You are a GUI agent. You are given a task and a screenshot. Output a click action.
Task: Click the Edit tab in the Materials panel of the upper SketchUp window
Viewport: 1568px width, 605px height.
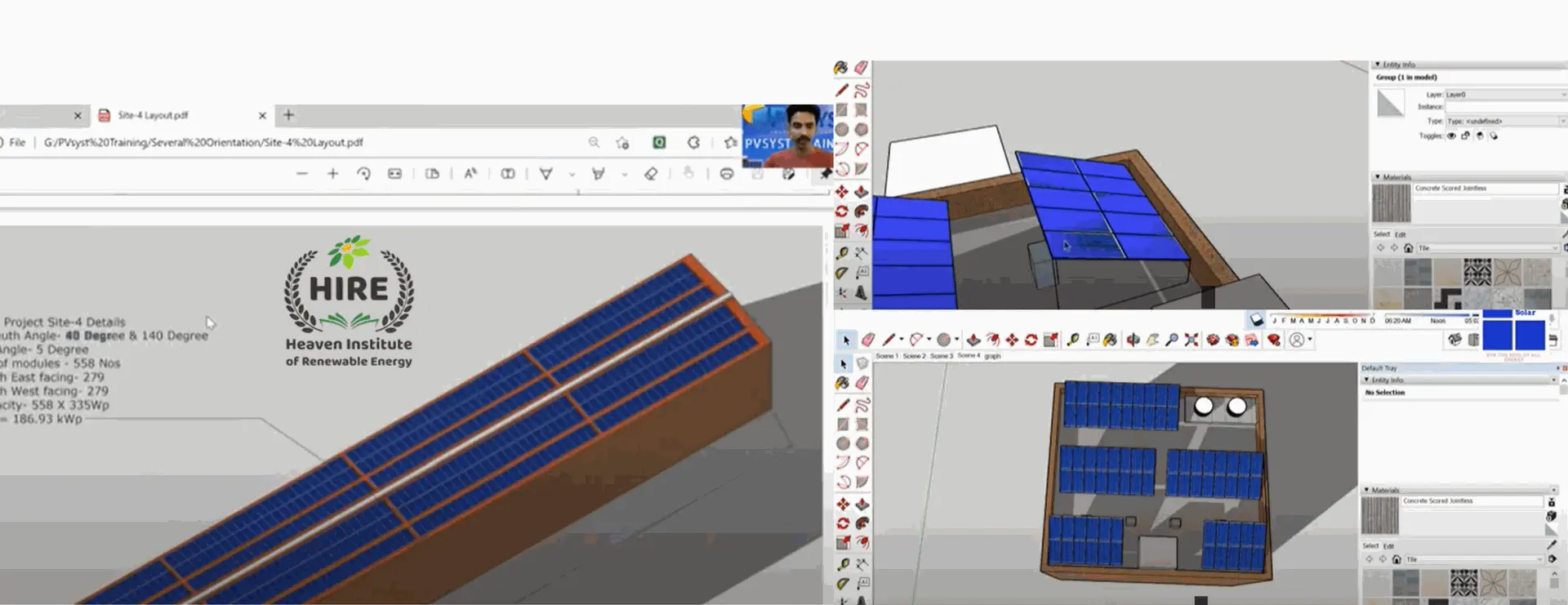pos(1400,234)
